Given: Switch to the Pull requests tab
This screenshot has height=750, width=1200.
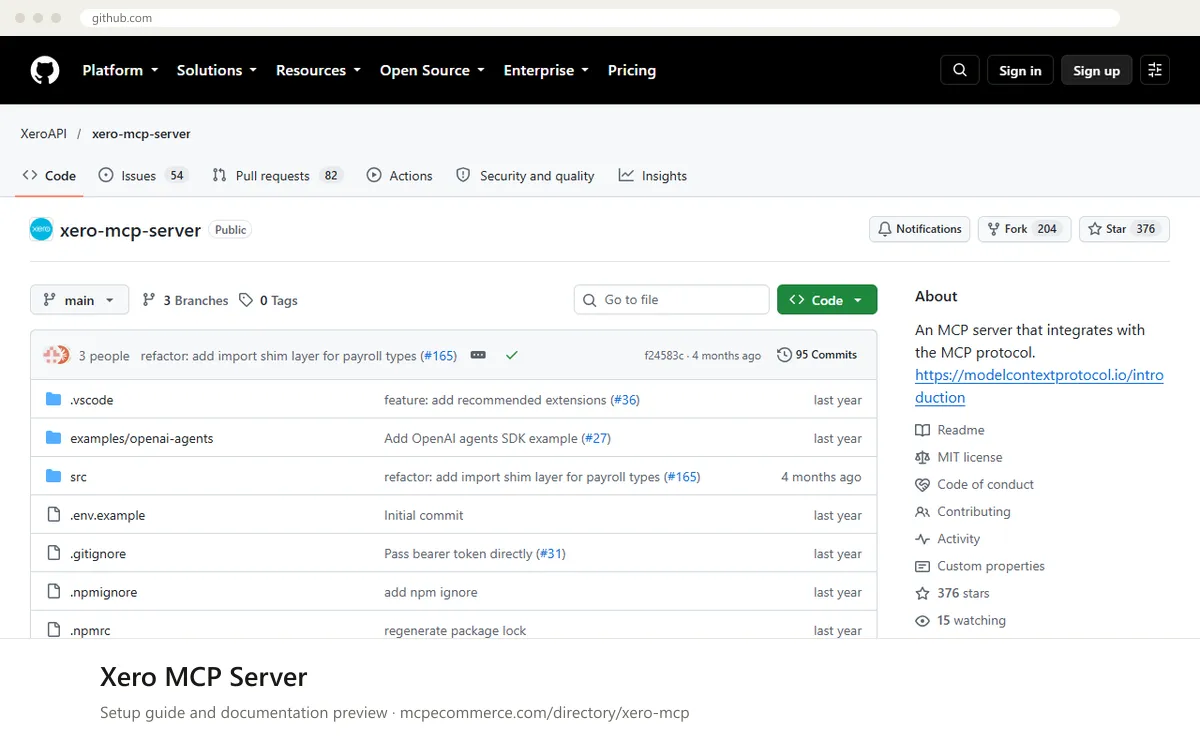Looking at the screenshot, I should coord(277,176).
